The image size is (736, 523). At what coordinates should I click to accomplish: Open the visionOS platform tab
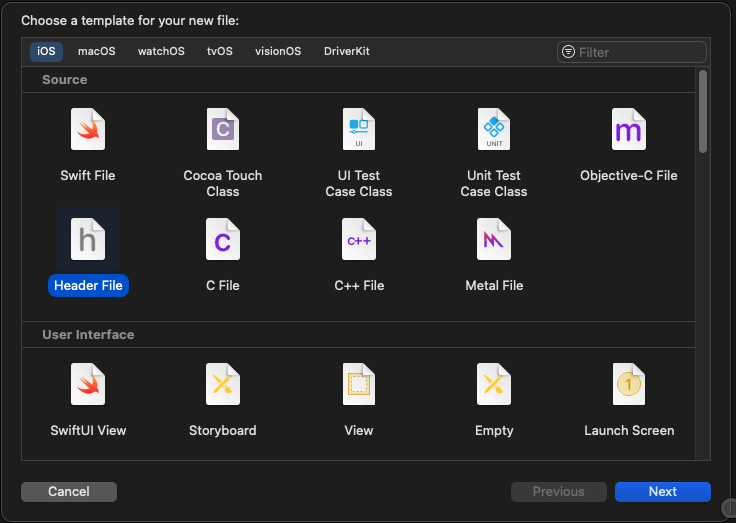278,51
